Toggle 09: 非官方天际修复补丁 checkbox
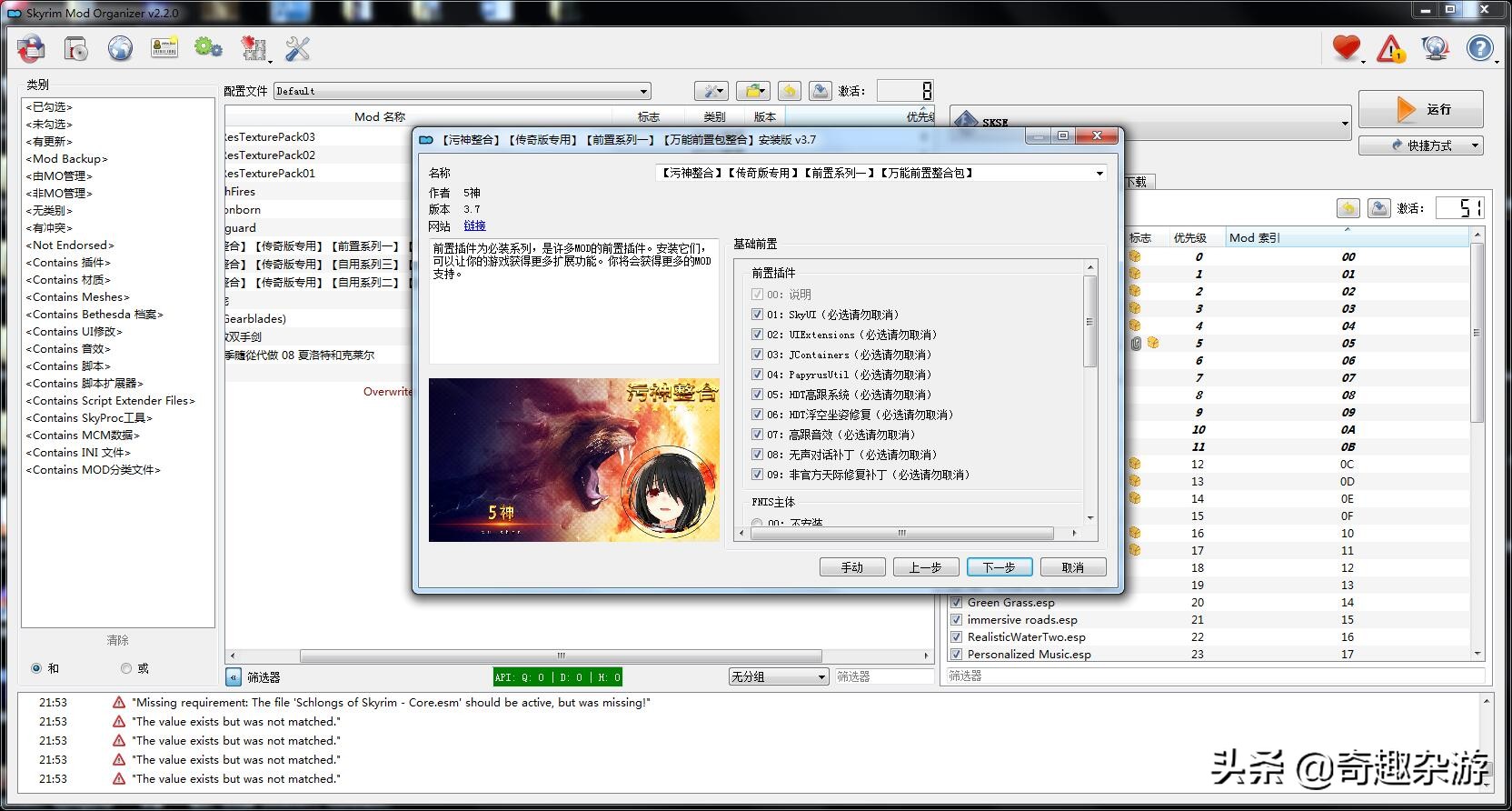Viewport: 1512px width, 811px height. 757,475
